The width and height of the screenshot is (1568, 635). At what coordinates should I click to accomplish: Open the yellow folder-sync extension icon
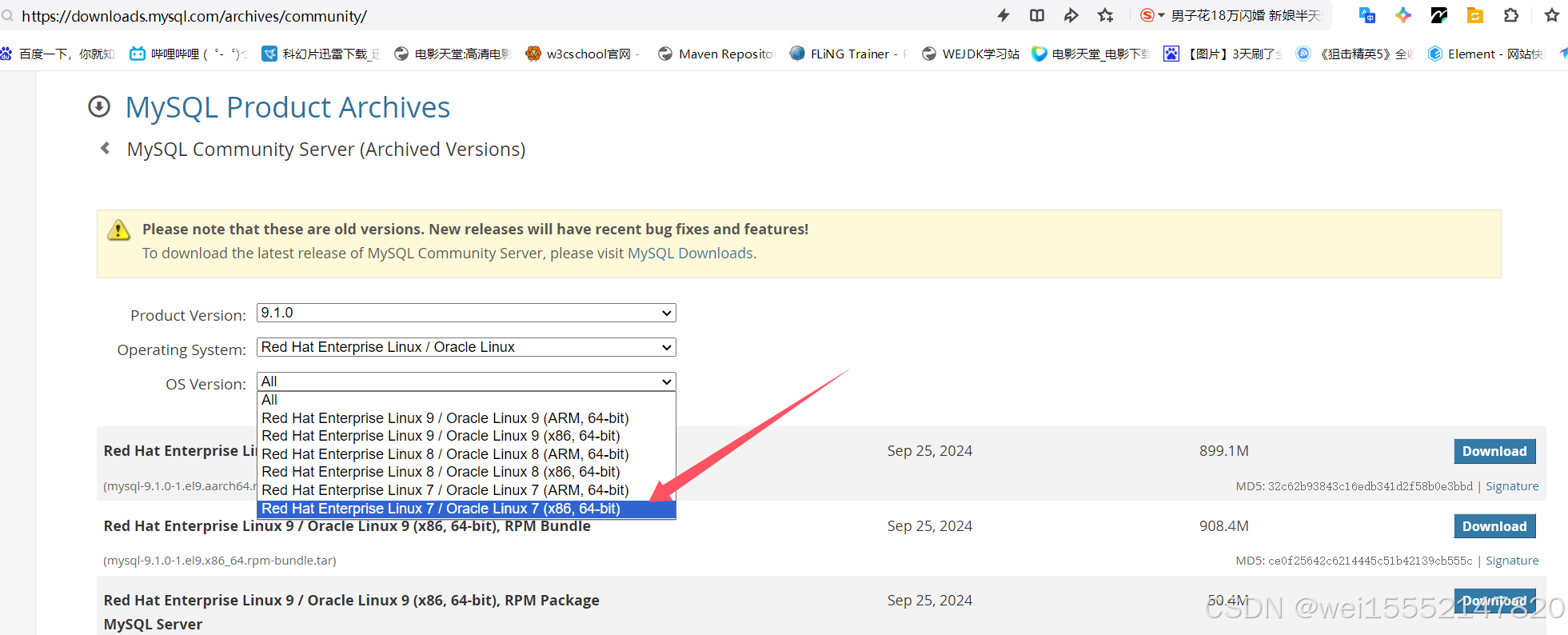tap(1475, 15)
